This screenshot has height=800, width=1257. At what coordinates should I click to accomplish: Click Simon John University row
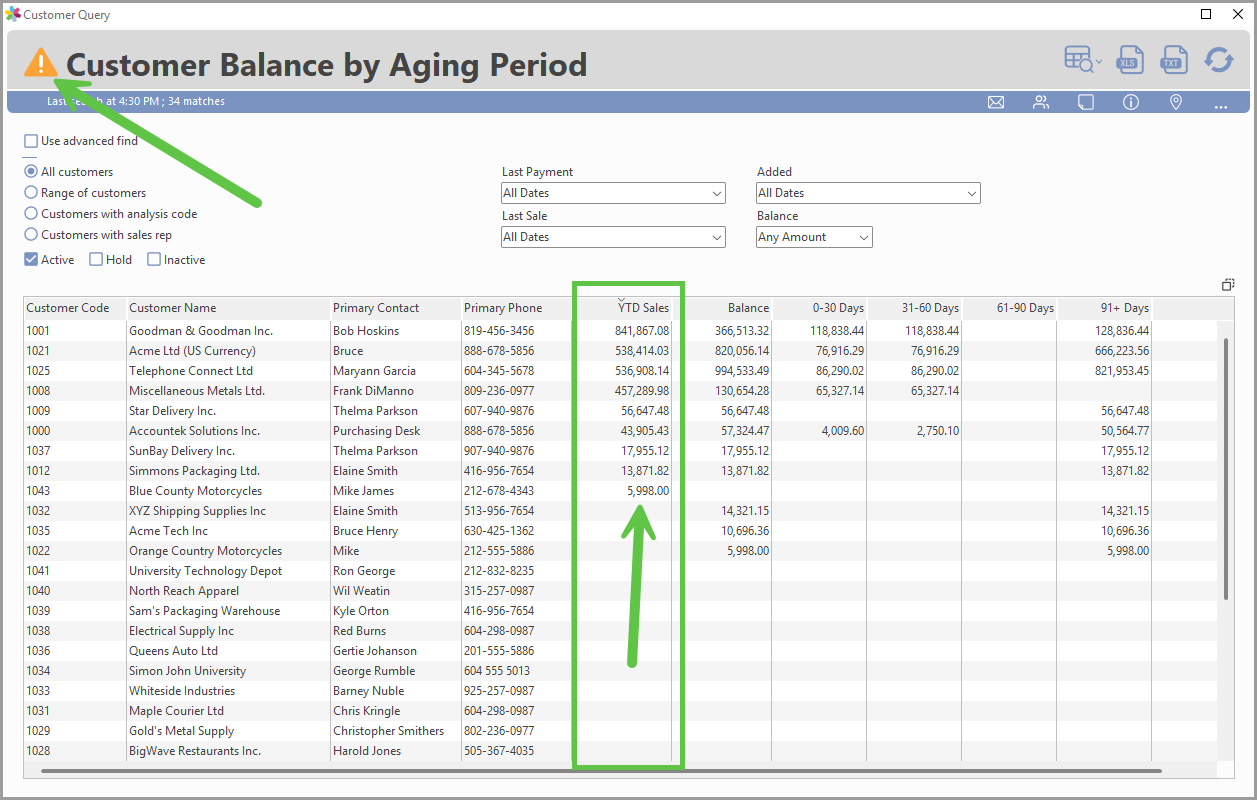(x=620, y=671)
